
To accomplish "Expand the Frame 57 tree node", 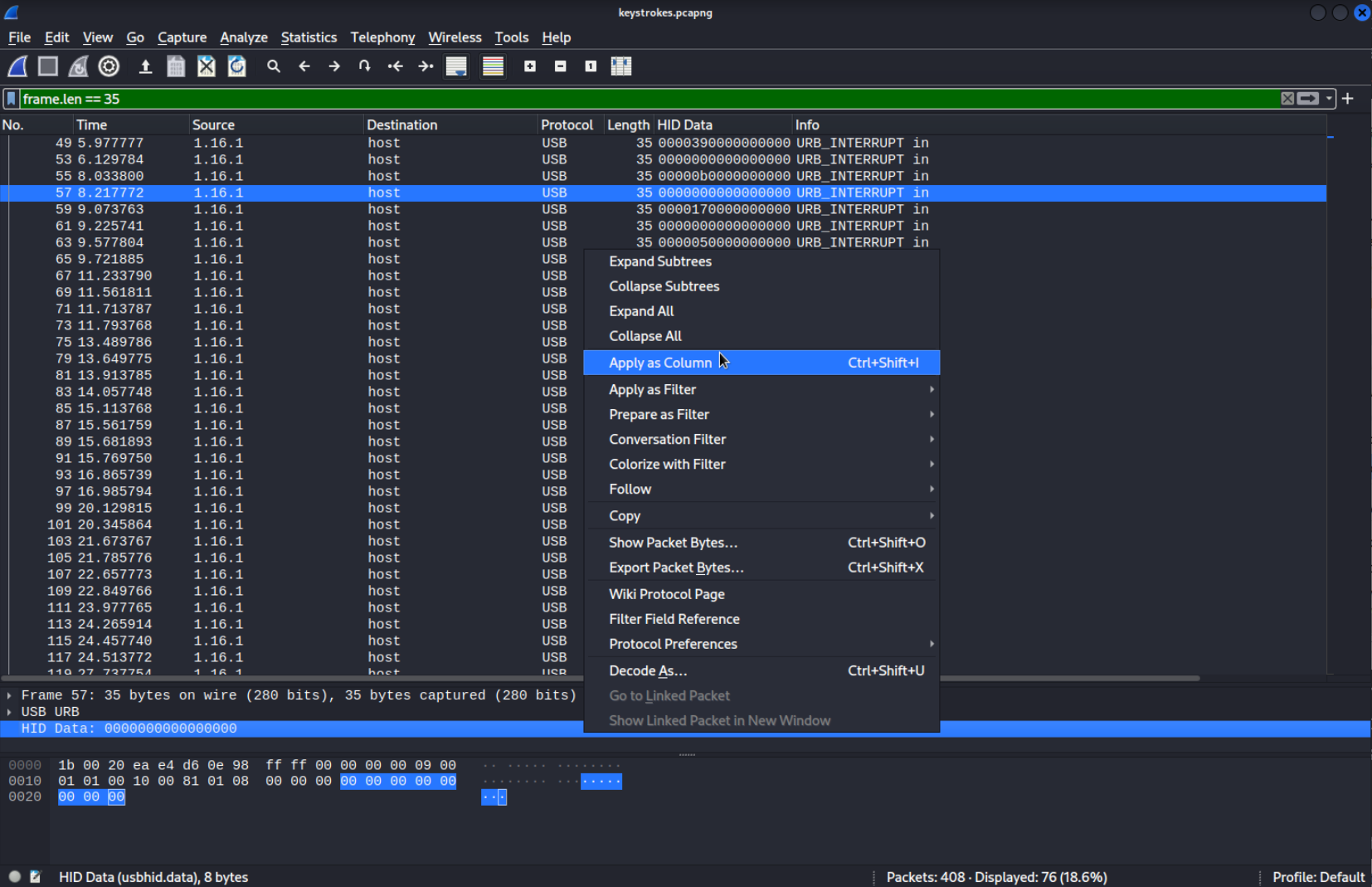I will click(x=9, y=695).
